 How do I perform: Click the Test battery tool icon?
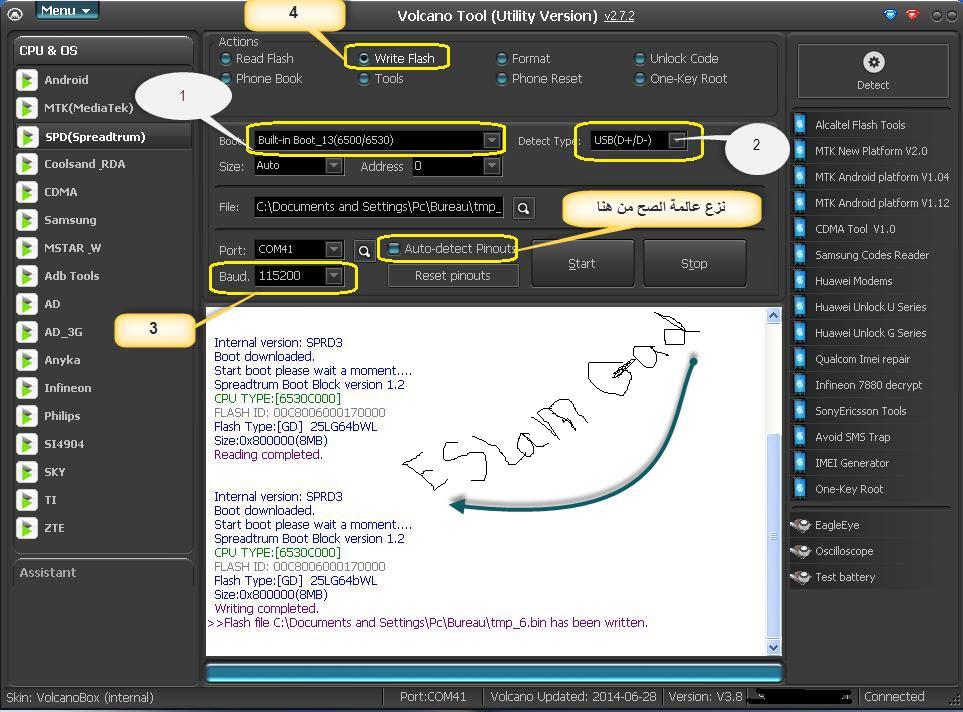[801, 577]
